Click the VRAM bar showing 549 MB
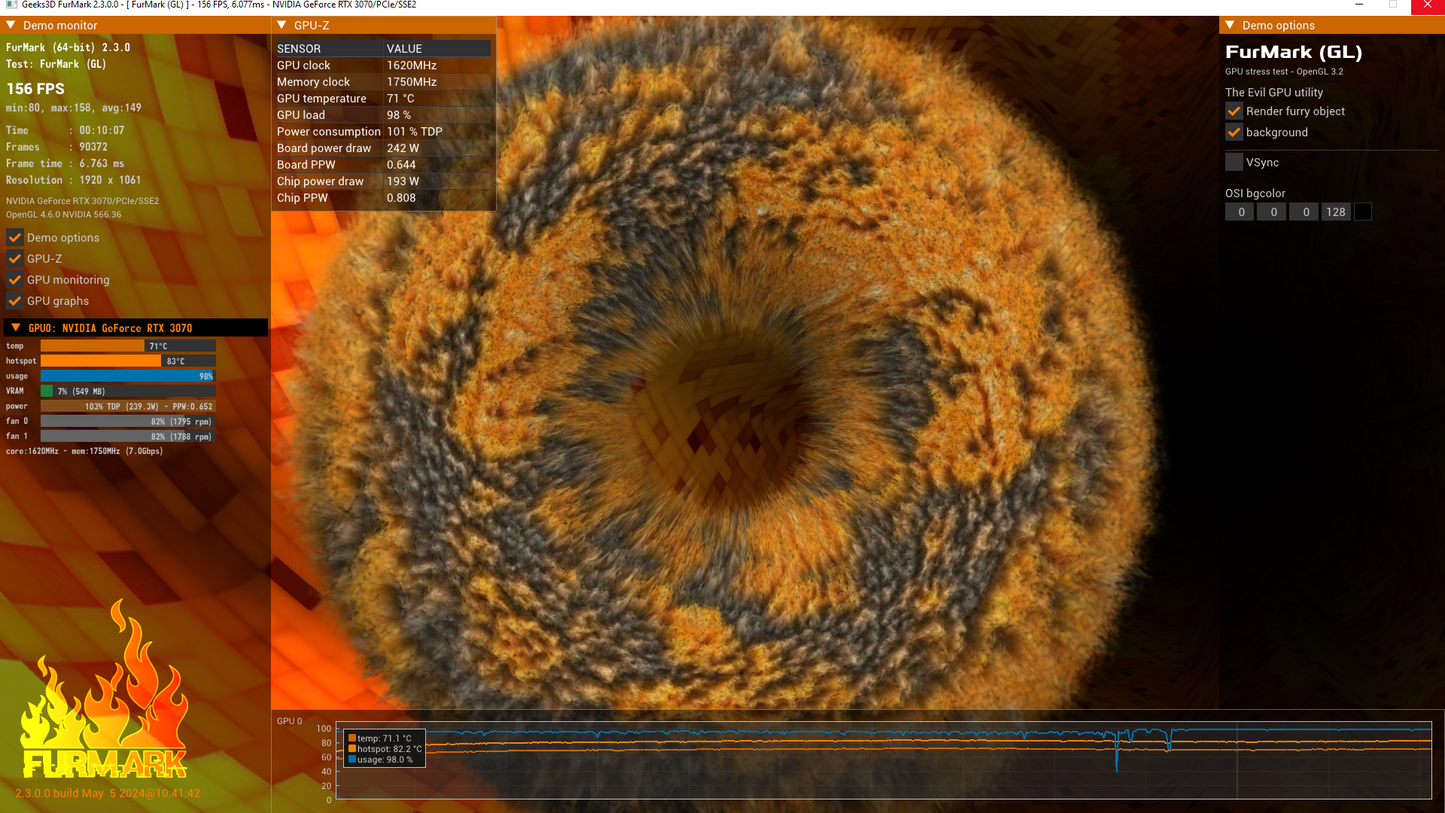This screenshot has height=813, width=1445. [x=128, y=391]
